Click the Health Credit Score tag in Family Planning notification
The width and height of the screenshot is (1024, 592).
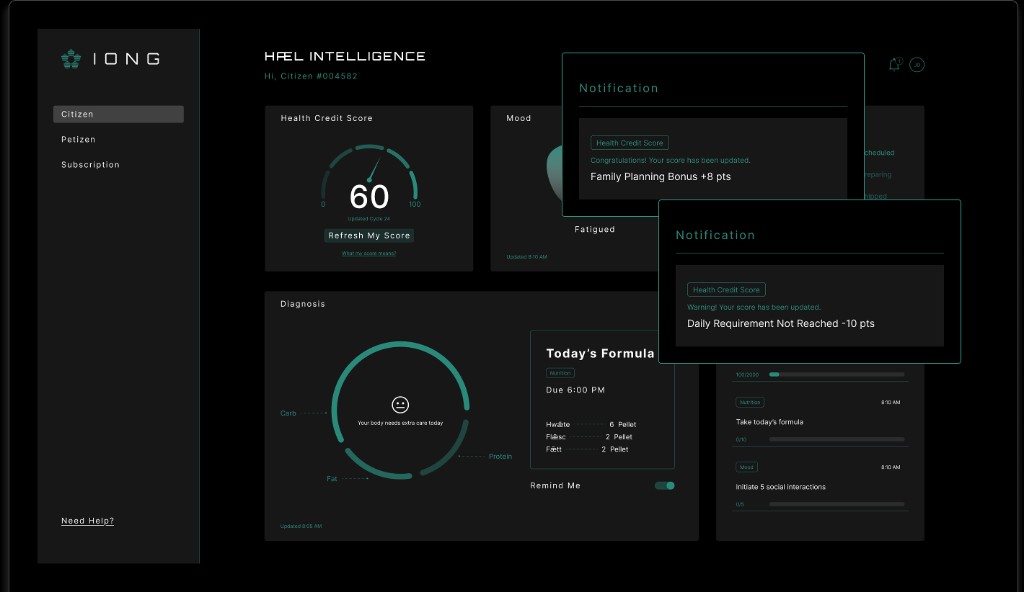pyautogui.click(x=630, y=143)
